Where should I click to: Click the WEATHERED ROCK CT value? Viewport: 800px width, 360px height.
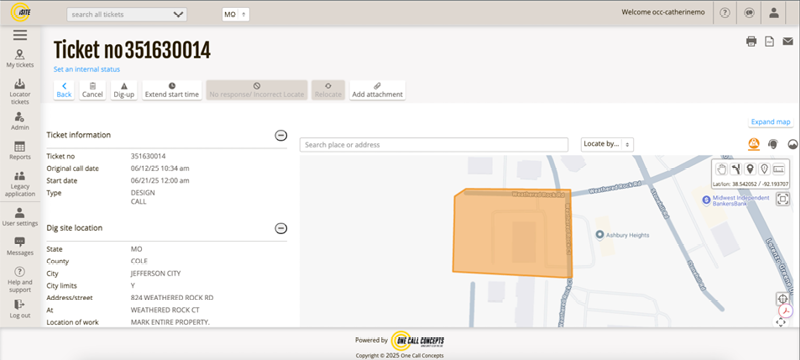165,310
